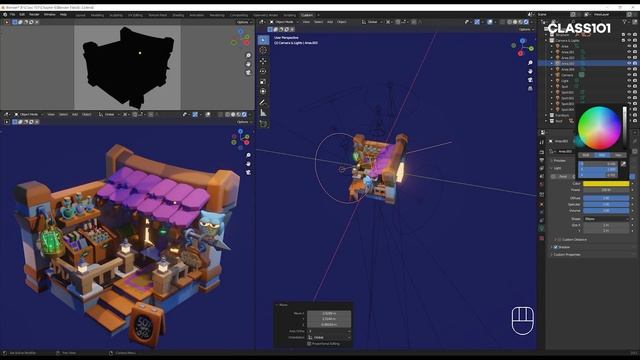Switch perspective/orthographic grid icon in right viewport
The width and height of the screenshot is (640, 360).
(530, 89)
